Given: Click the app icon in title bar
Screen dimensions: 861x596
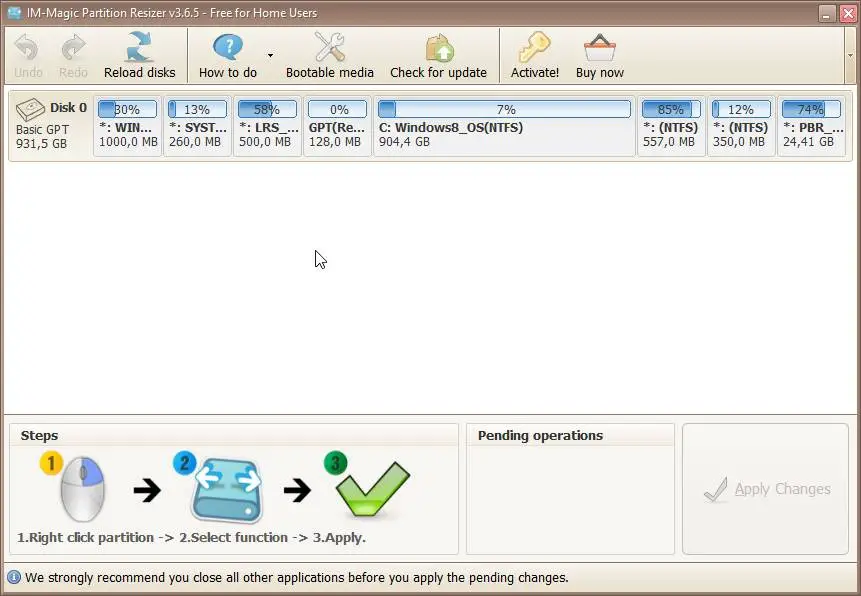Looking at the screenshot, I should (x=15, y=12).
